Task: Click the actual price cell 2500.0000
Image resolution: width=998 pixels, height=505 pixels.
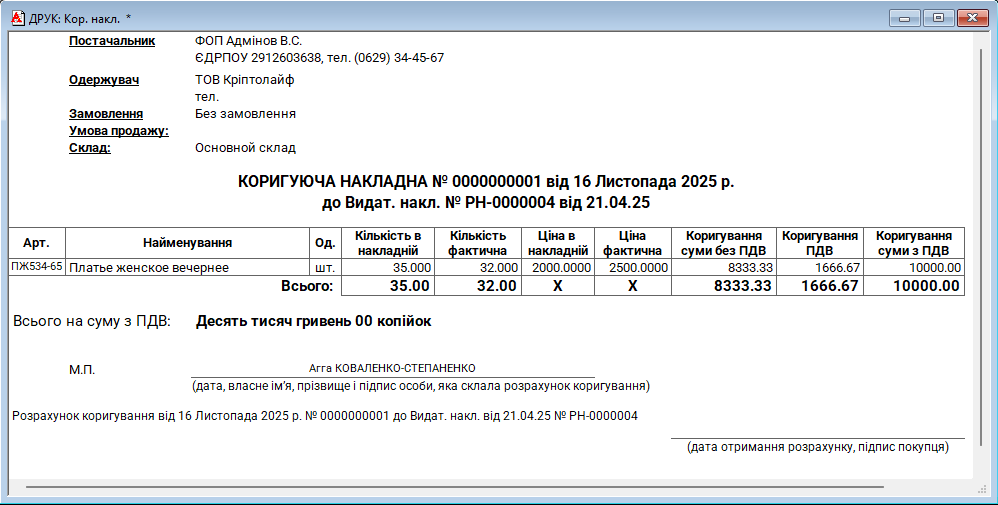Action: [633, 268]
